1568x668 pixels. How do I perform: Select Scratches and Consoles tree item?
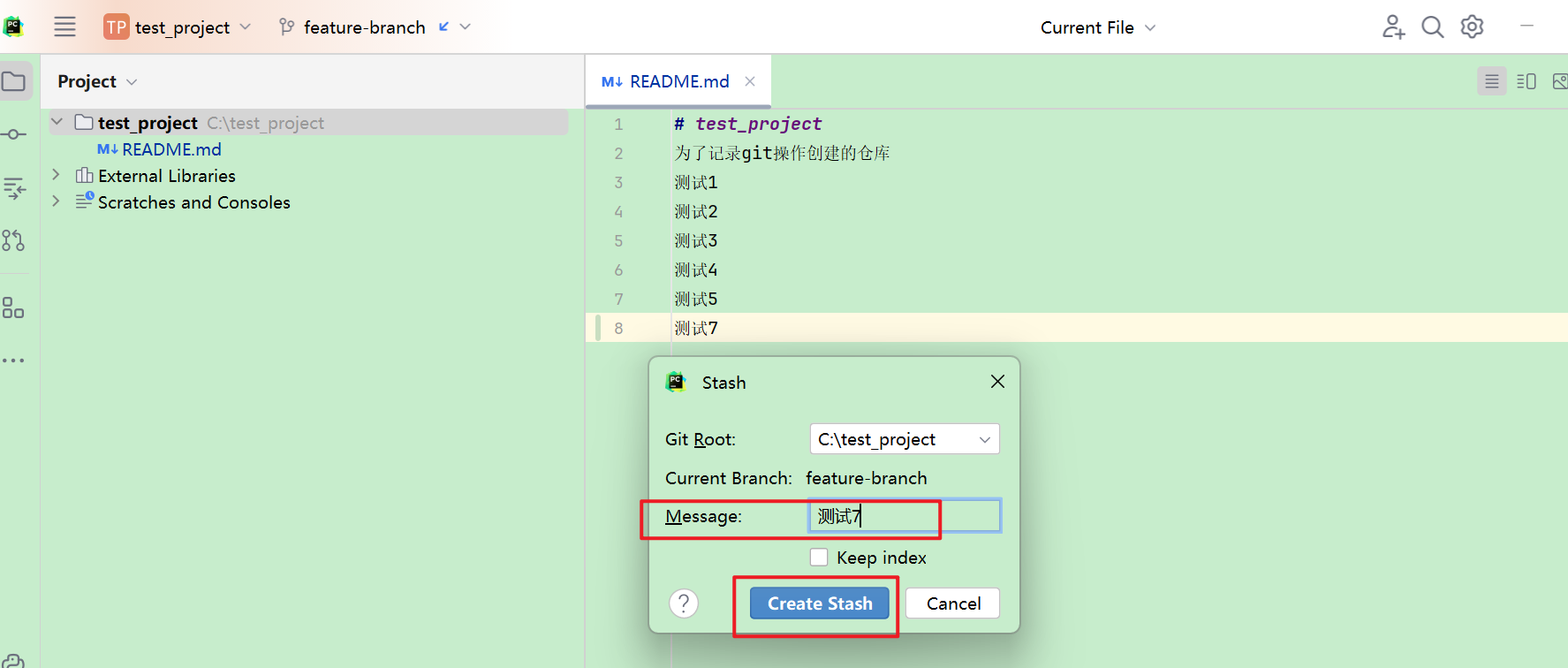193,202
